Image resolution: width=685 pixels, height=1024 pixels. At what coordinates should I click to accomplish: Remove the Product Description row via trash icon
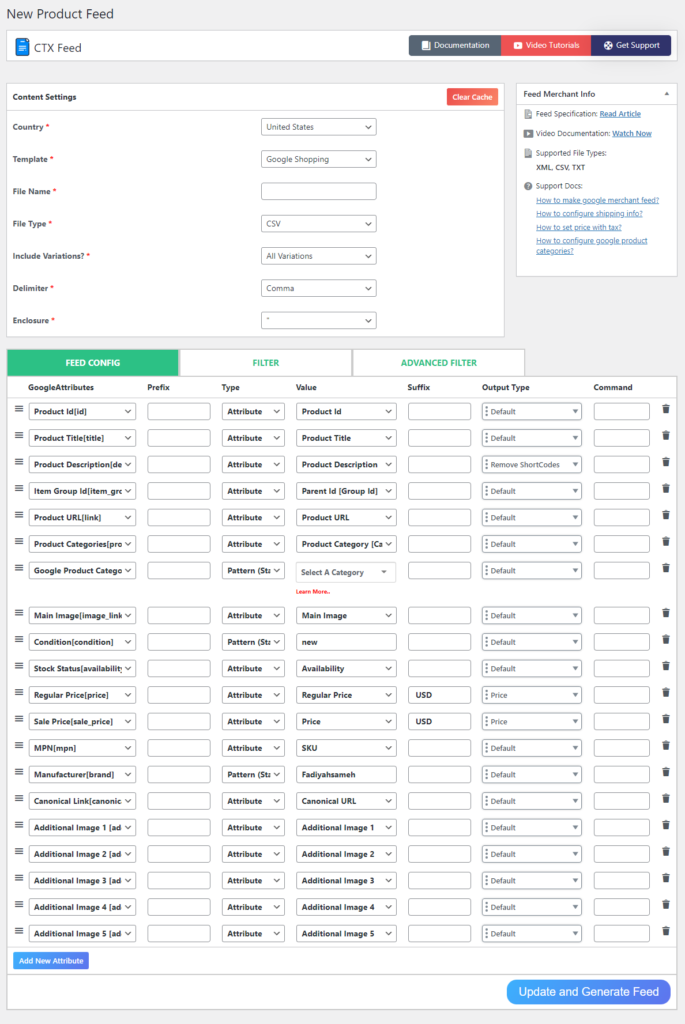pyautogui.click(x=665, y=462)
